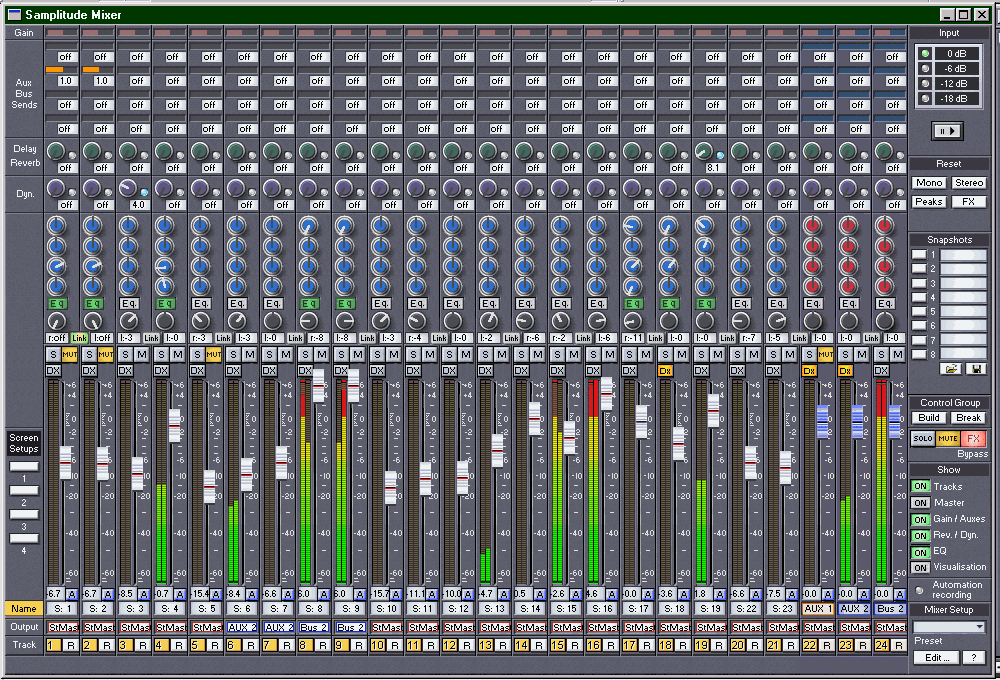Select screen setup button 2

(24, 490)
